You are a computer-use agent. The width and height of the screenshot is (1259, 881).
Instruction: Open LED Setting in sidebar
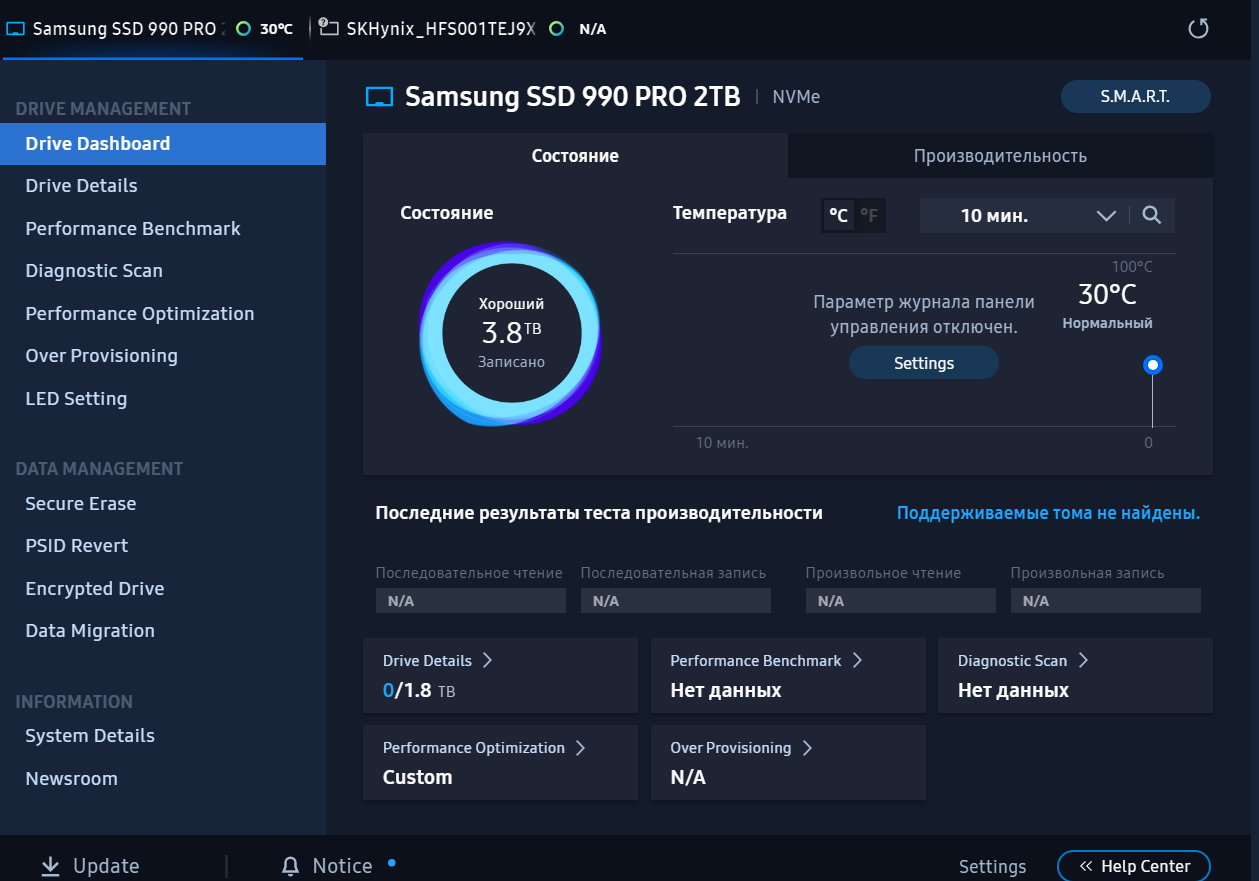[x=163, y=399]
